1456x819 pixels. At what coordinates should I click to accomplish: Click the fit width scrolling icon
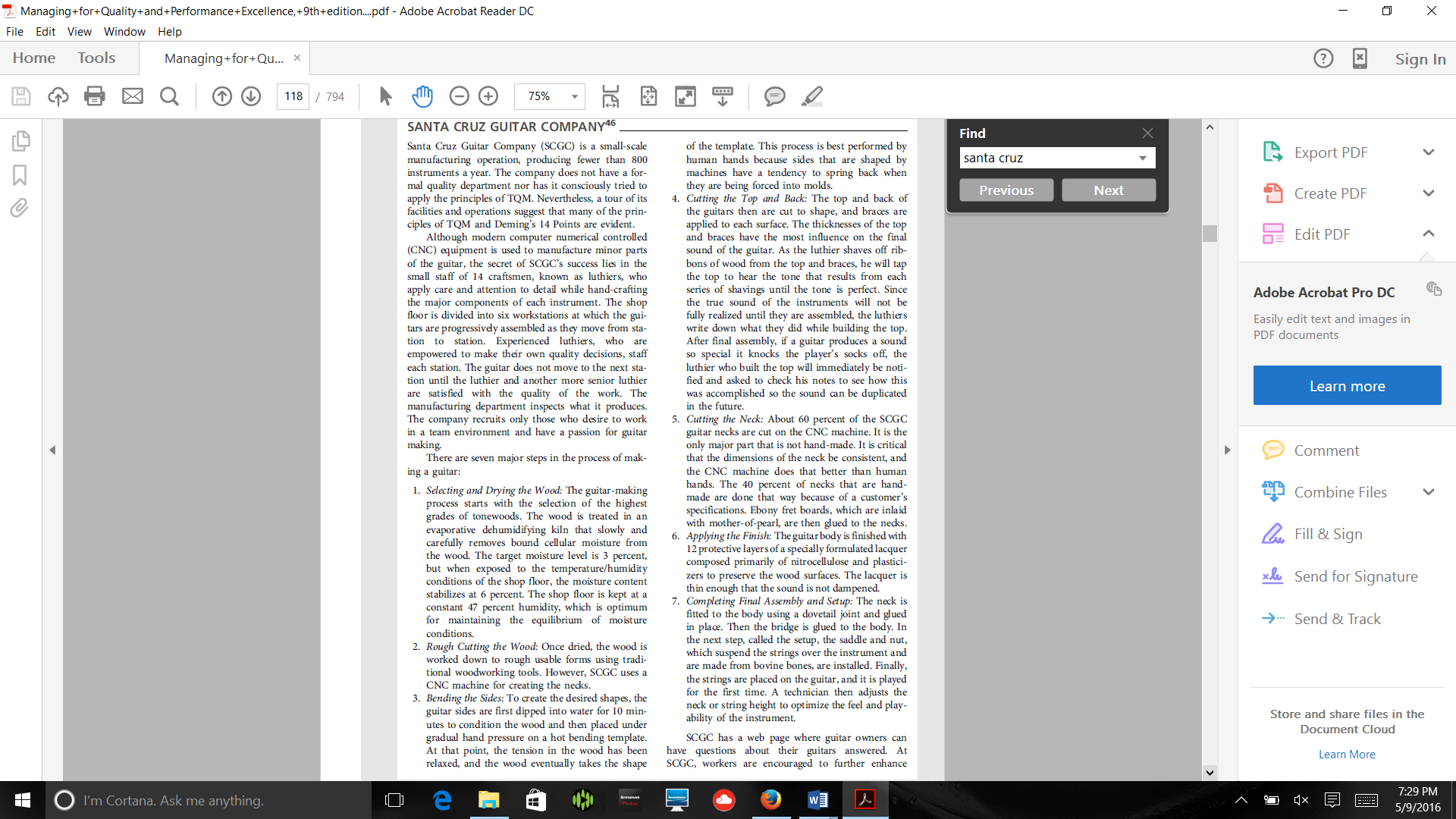[610, 96]
